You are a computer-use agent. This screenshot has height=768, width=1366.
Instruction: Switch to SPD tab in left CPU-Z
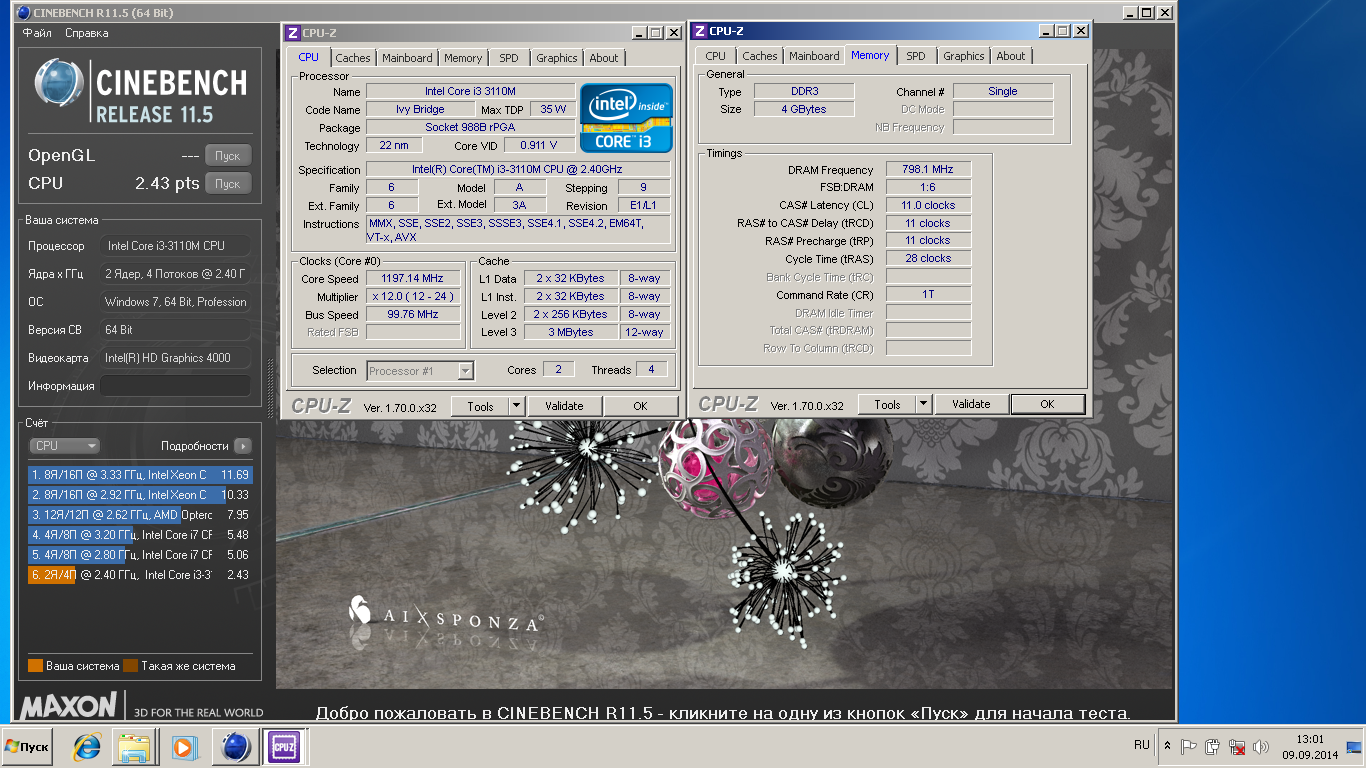[509, 58]
